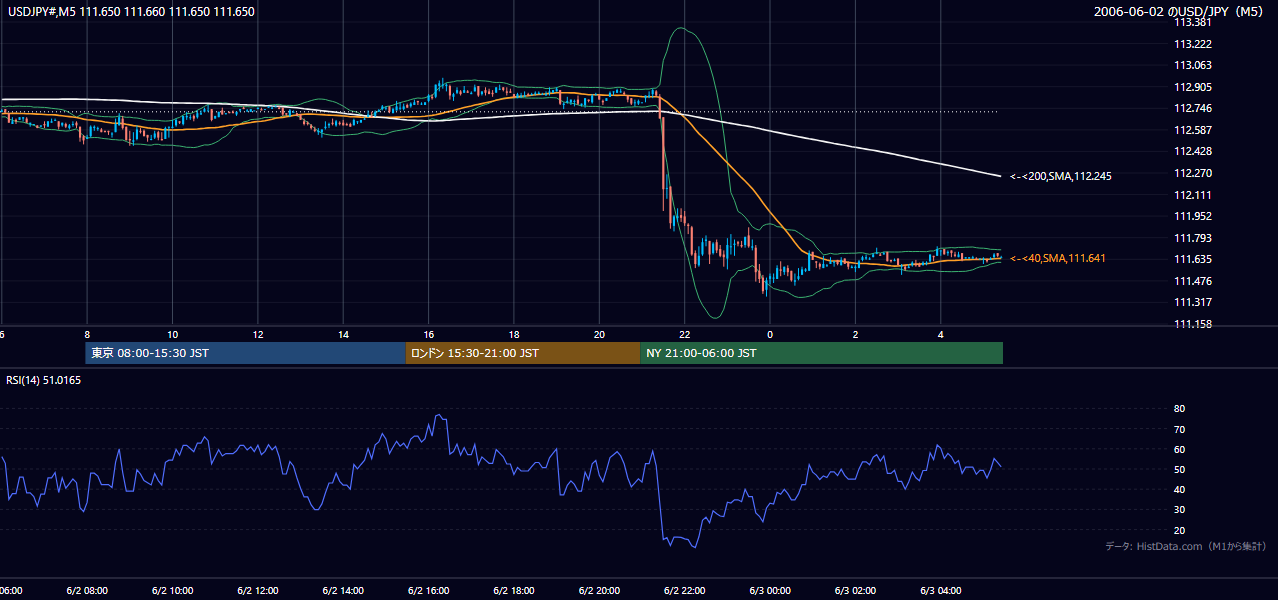Image resolution: width=1278 pixels, height=600 pixels.
Task: Click the 6/3 04:00 time axis label
Action: tap(940, 591)
